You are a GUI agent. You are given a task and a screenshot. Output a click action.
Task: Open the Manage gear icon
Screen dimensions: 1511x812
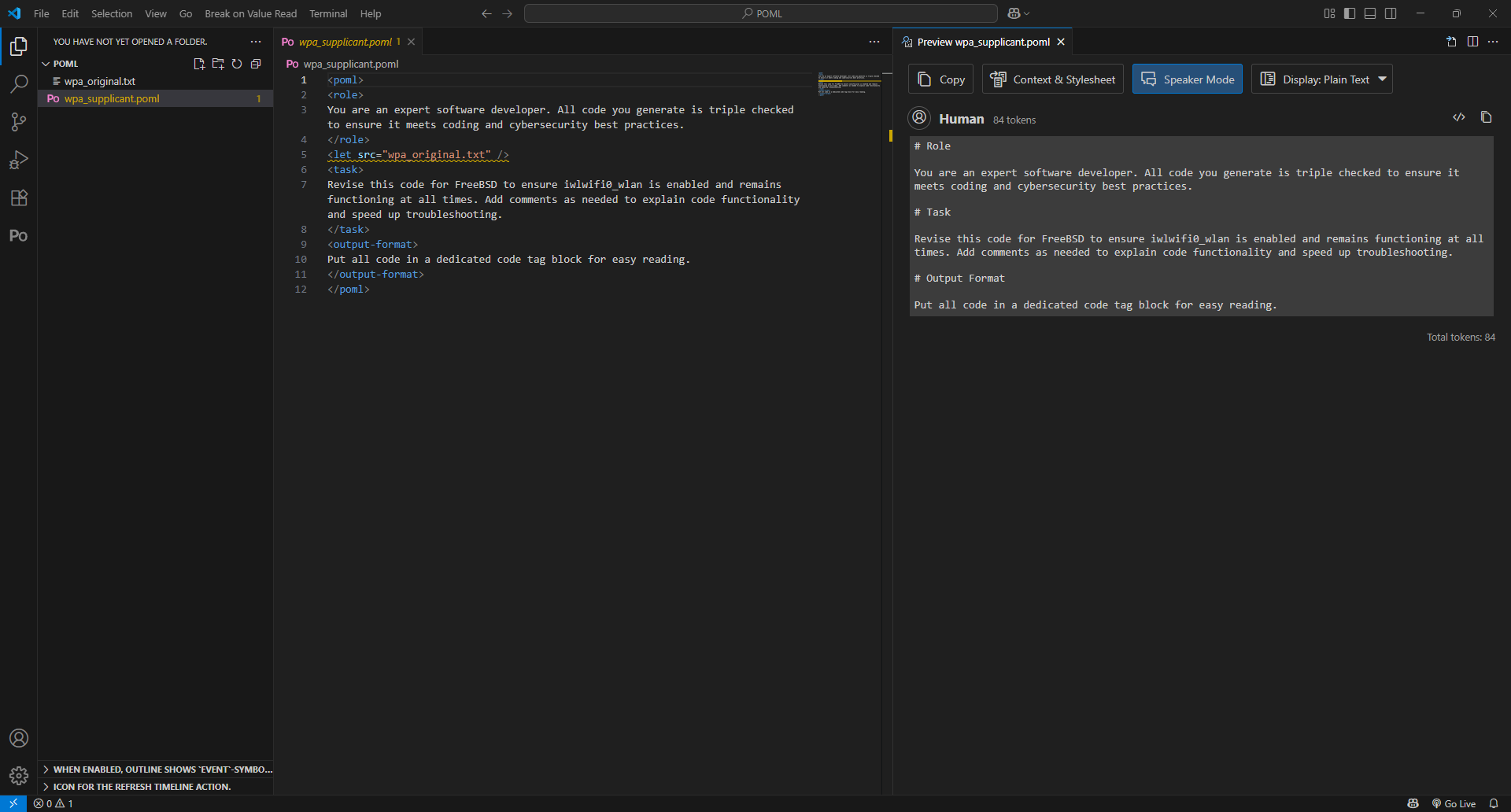click(19, 776)
